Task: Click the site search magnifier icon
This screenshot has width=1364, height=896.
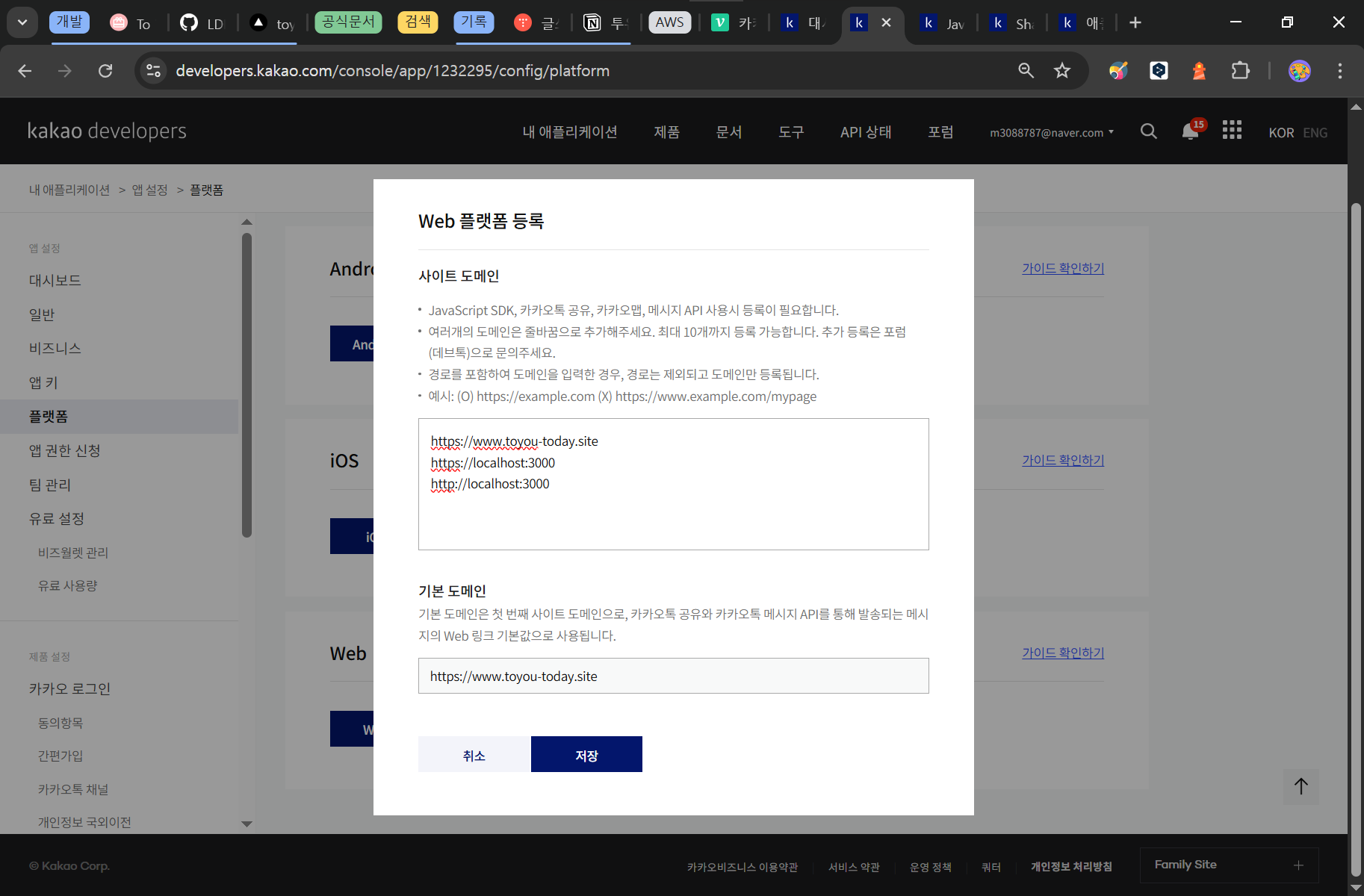Action: point(1149,131)
